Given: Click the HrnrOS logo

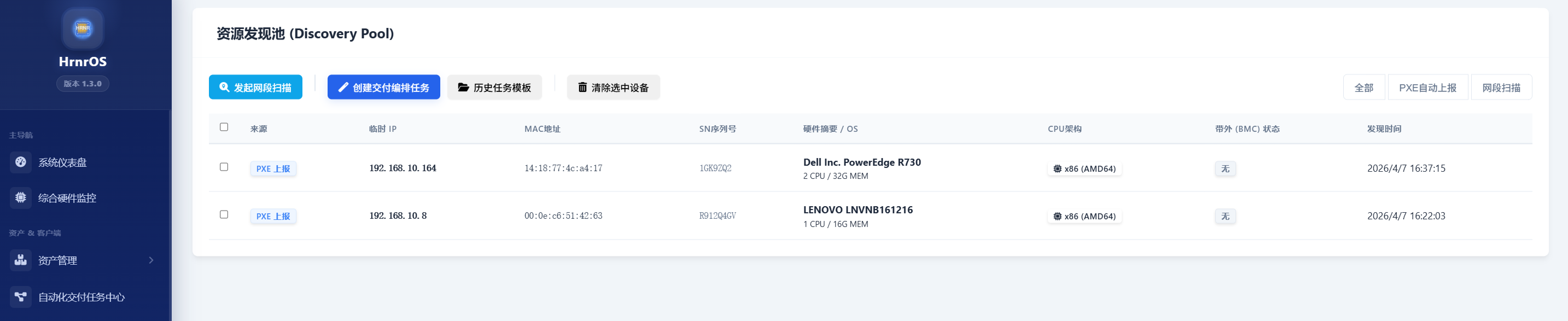Looking at the screenshot, I should [82, 28].
